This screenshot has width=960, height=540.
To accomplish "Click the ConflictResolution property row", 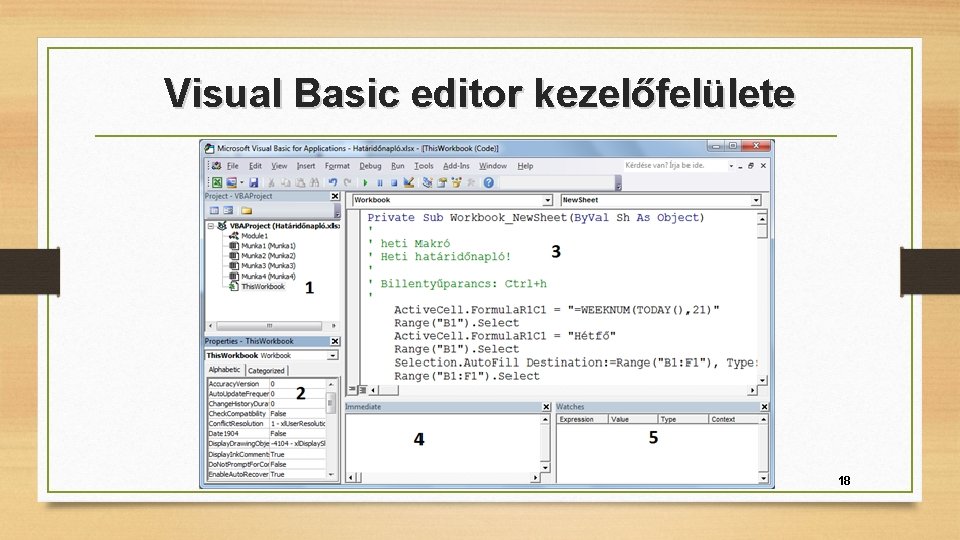I will coord(266,424).
